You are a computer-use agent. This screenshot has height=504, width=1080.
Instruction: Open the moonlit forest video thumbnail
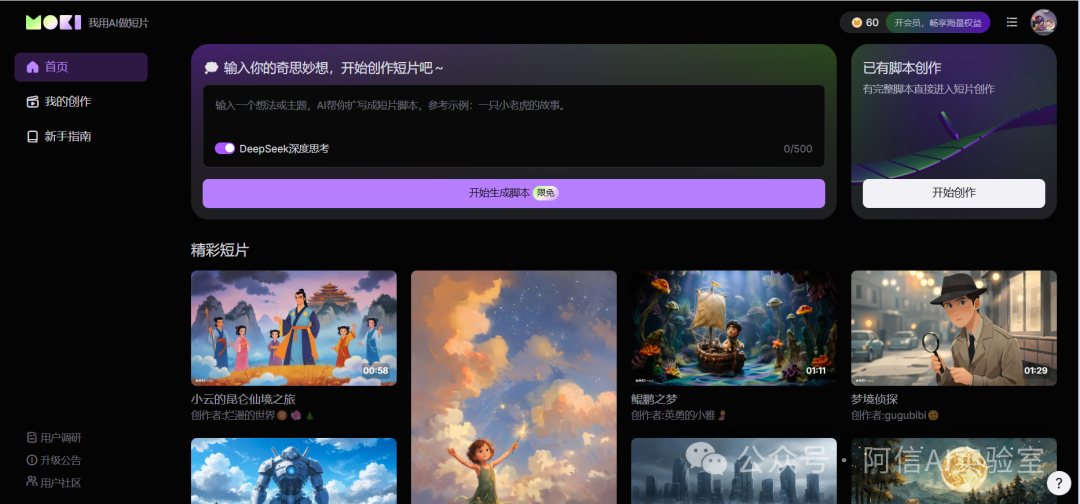pyautogui.click(x=953, y=471)
